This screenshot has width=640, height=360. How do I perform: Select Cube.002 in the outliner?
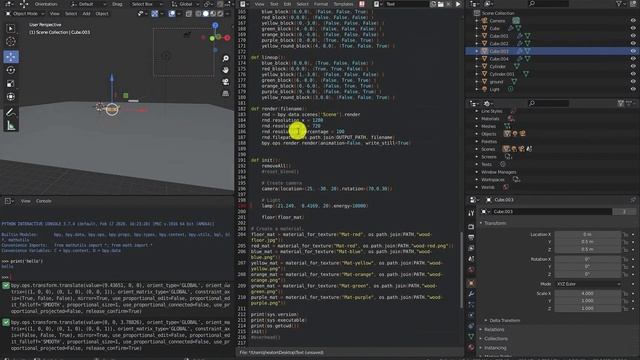[499, 43]
